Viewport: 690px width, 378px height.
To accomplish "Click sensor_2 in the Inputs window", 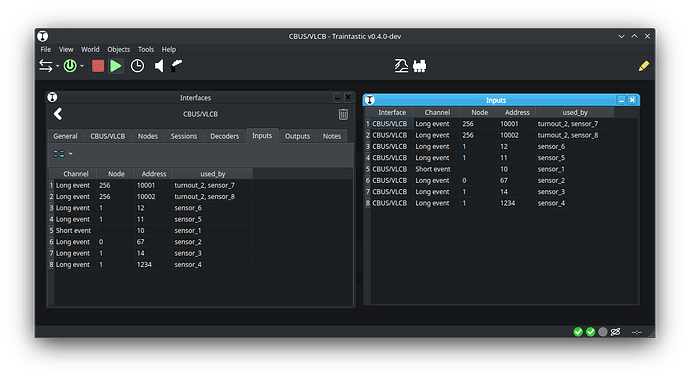I will [x=551, y=180].
